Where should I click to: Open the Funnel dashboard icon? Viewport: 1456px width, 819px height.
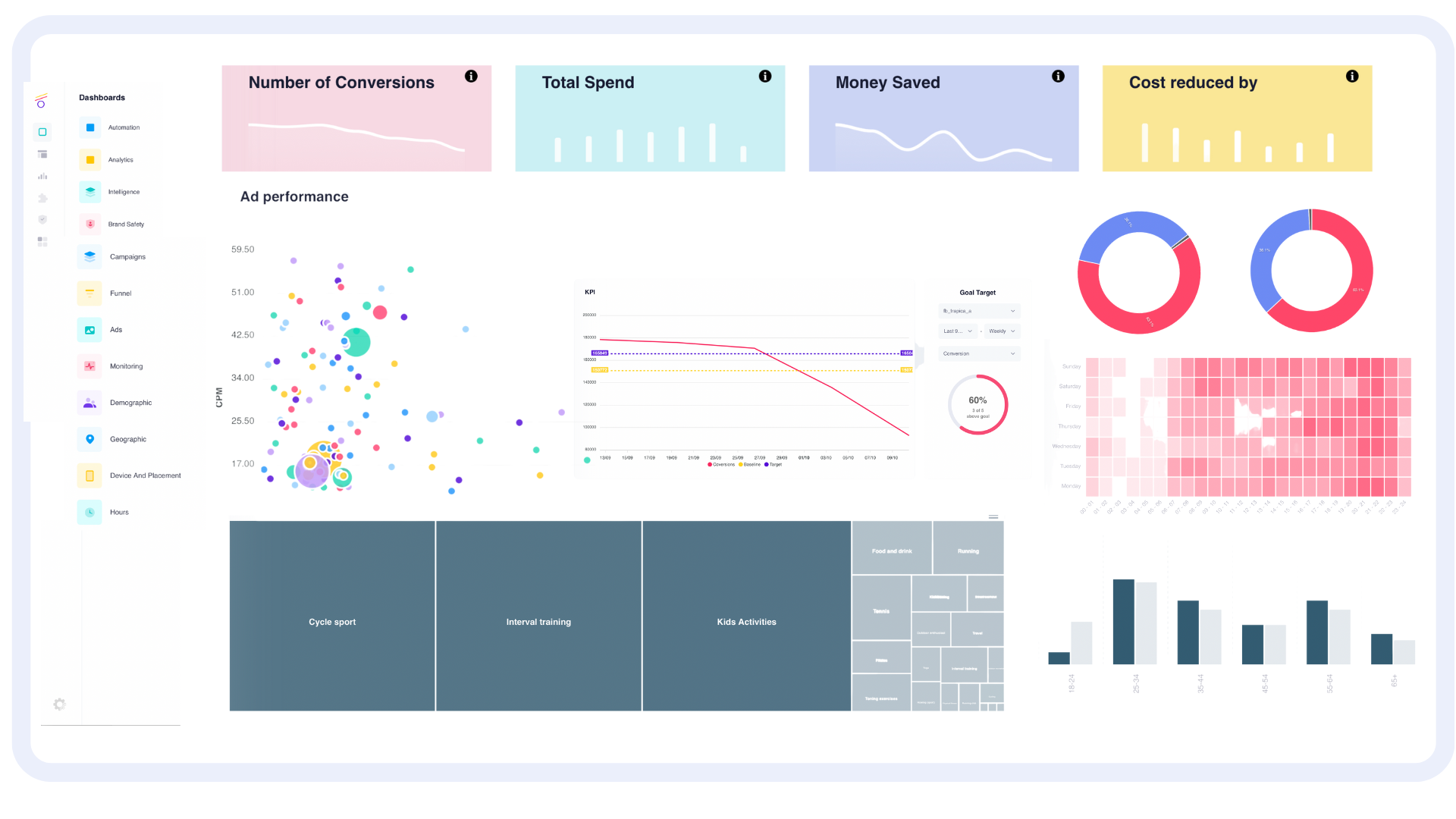(89, 293)
